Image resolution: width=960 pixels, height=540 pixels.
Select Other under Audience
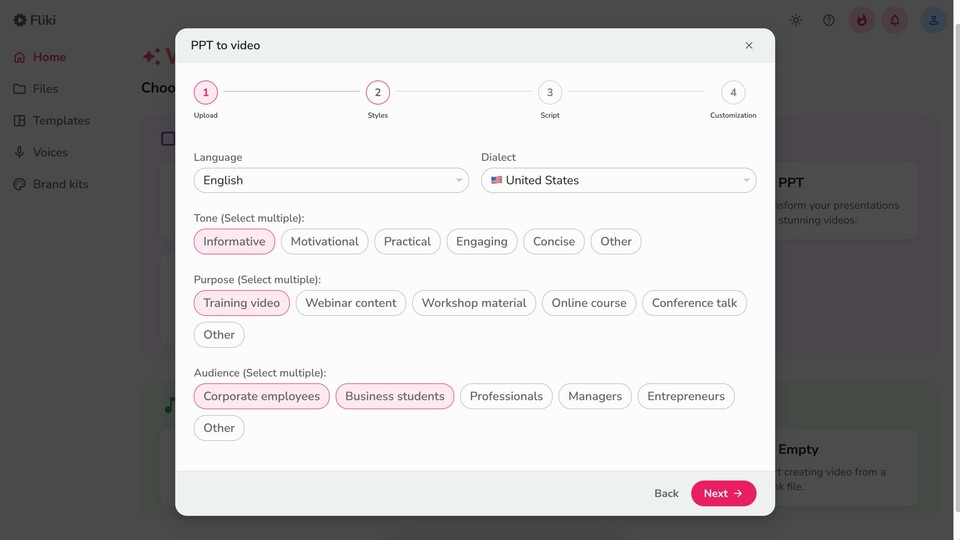click(x=219, y=428)
